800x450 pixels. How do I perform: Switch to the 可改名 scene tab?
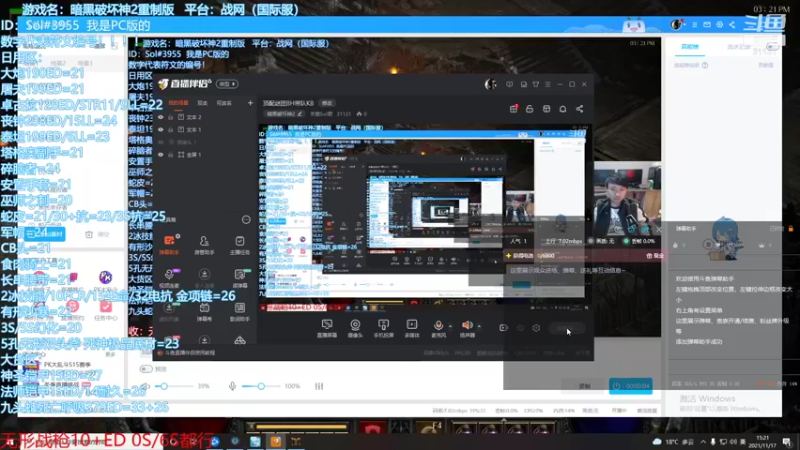pyautogui.click(x=224, y=103)
